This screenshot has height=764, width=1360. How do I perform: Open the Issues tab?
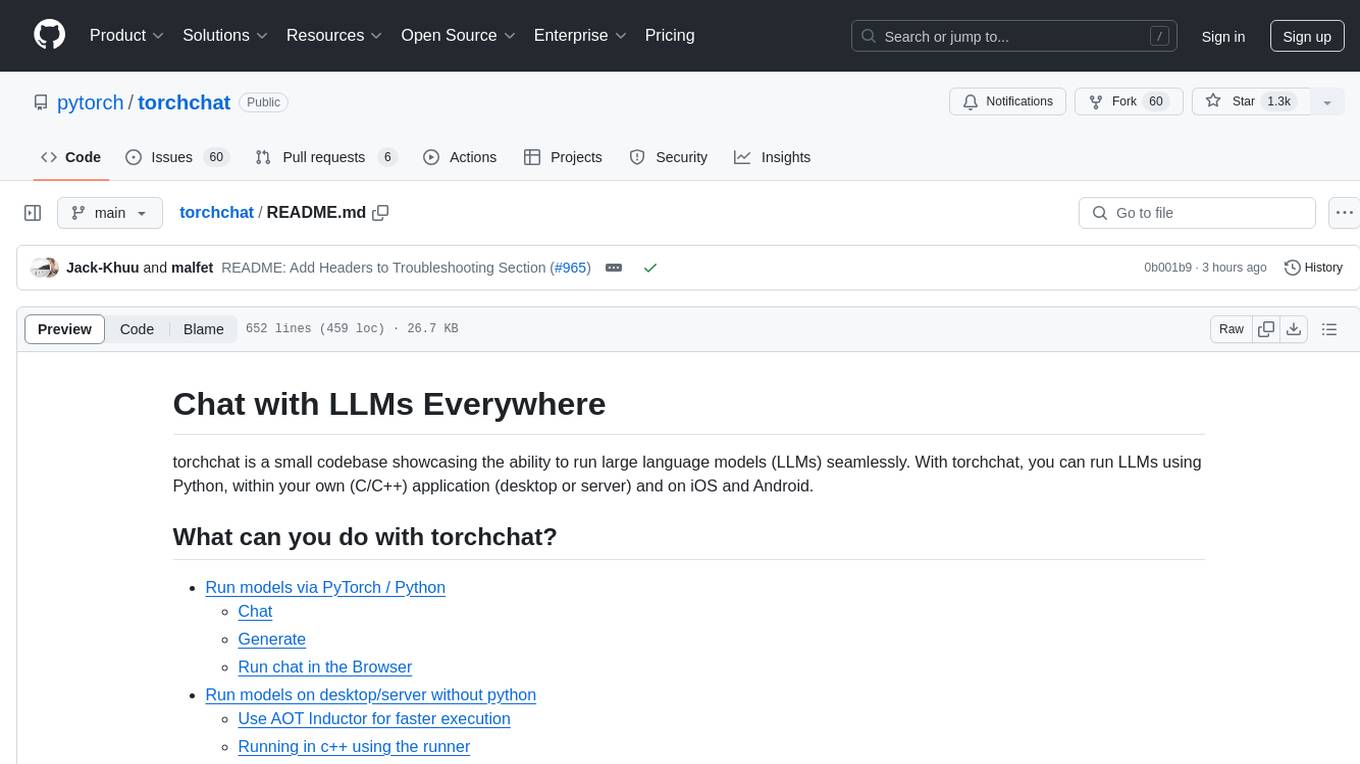[177, 157]
